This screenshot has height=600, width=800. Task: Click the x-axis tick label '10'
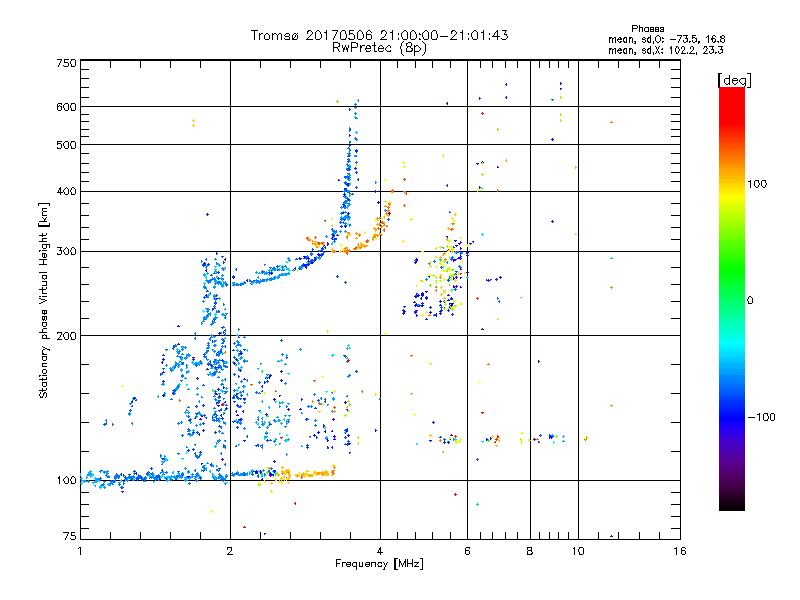point(578,551)
